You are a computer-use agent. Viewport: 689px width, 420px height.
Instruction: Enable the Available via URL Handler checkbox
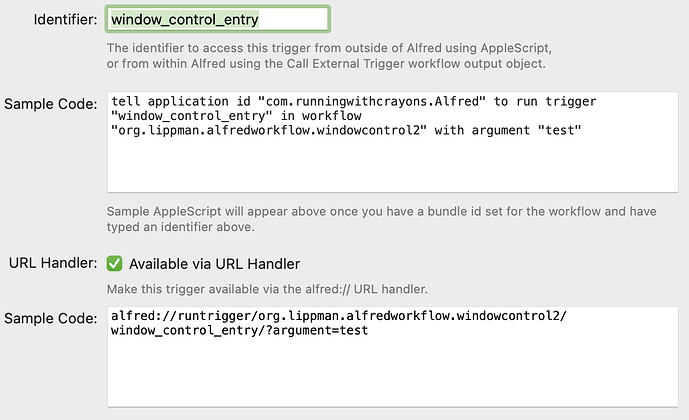click(x=114, y=264)
